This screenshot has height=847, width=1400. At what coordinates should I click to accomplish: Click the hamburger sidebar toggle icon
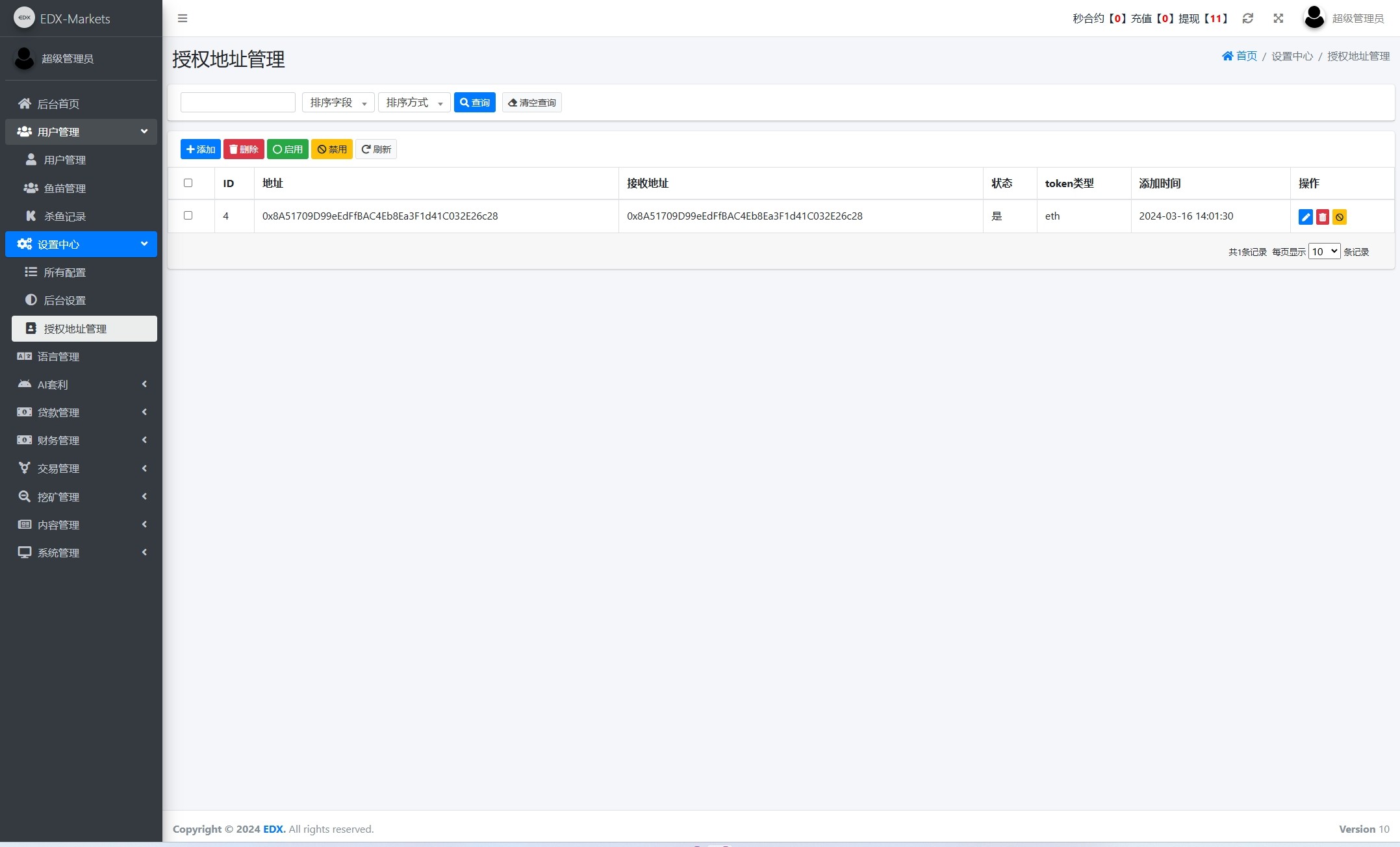tap(183, 18)
